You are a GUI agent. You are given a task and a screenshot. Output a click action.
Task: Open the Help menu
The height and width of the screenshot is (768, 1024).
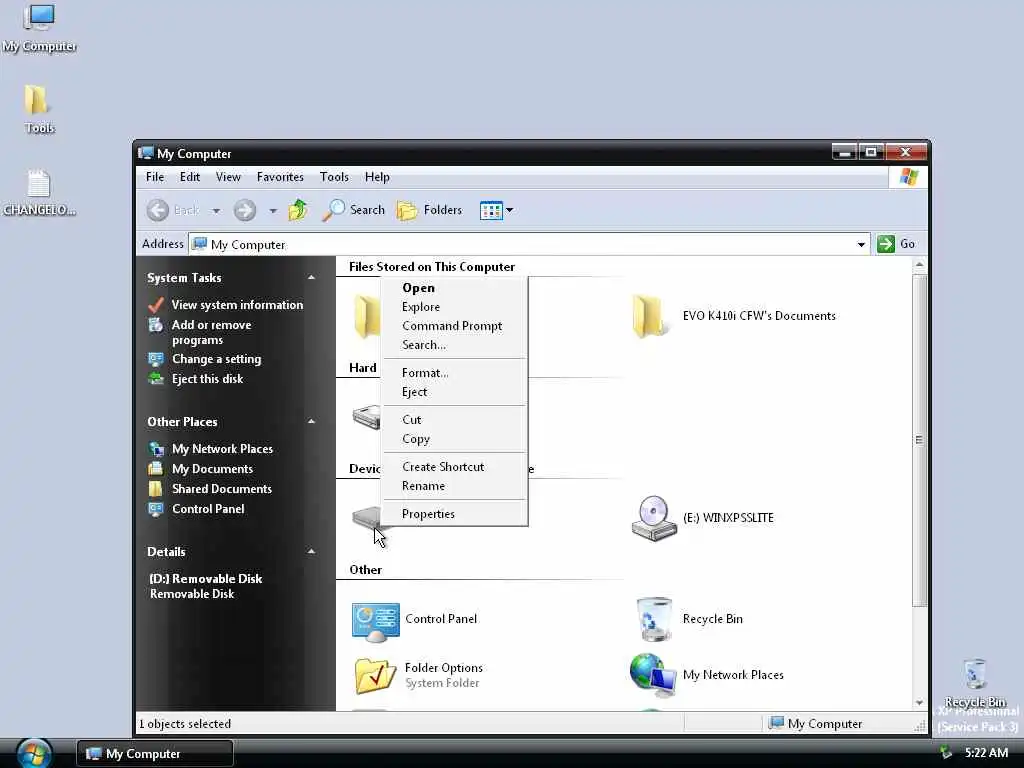pos(377,177)
